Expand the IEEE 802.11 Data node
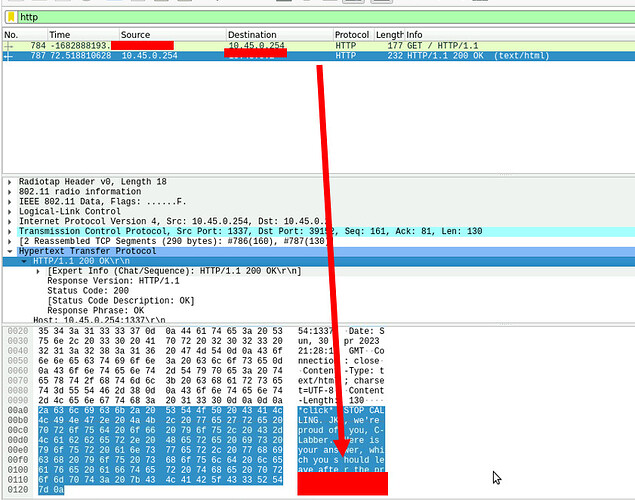 pyautogui.click(x=10, y=202)
